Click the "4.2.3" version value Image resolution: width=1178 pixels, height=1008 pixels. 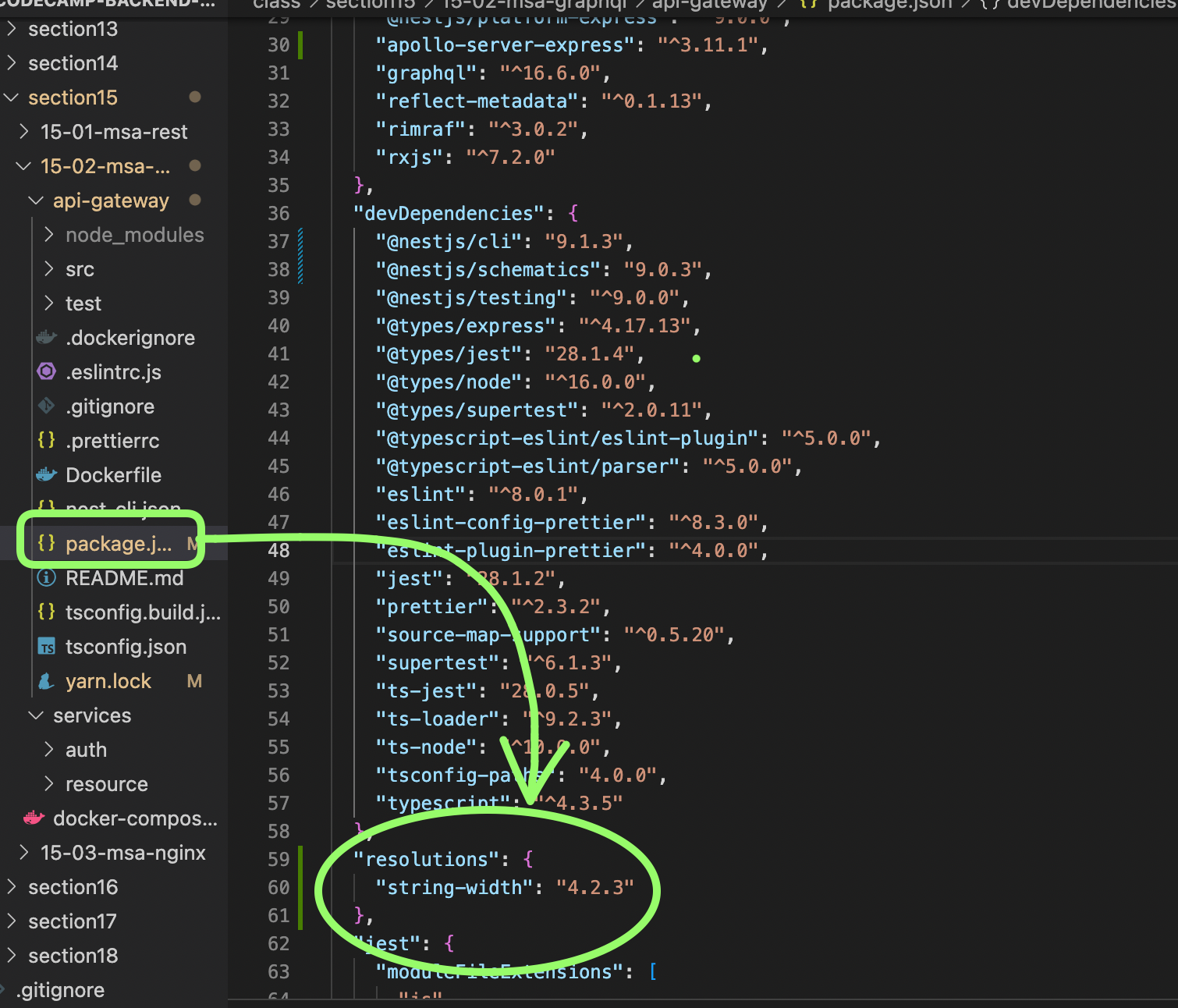(x=595, y=887)
